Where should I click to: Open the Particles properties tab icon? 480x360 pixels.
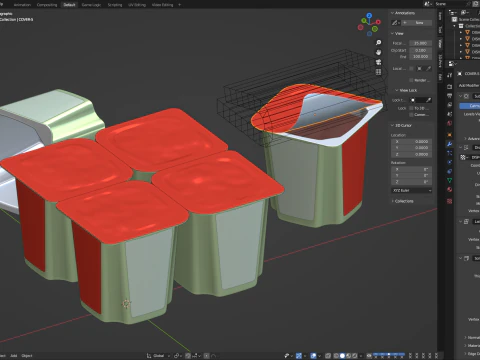pyautogui.click(x=450, y=153)
